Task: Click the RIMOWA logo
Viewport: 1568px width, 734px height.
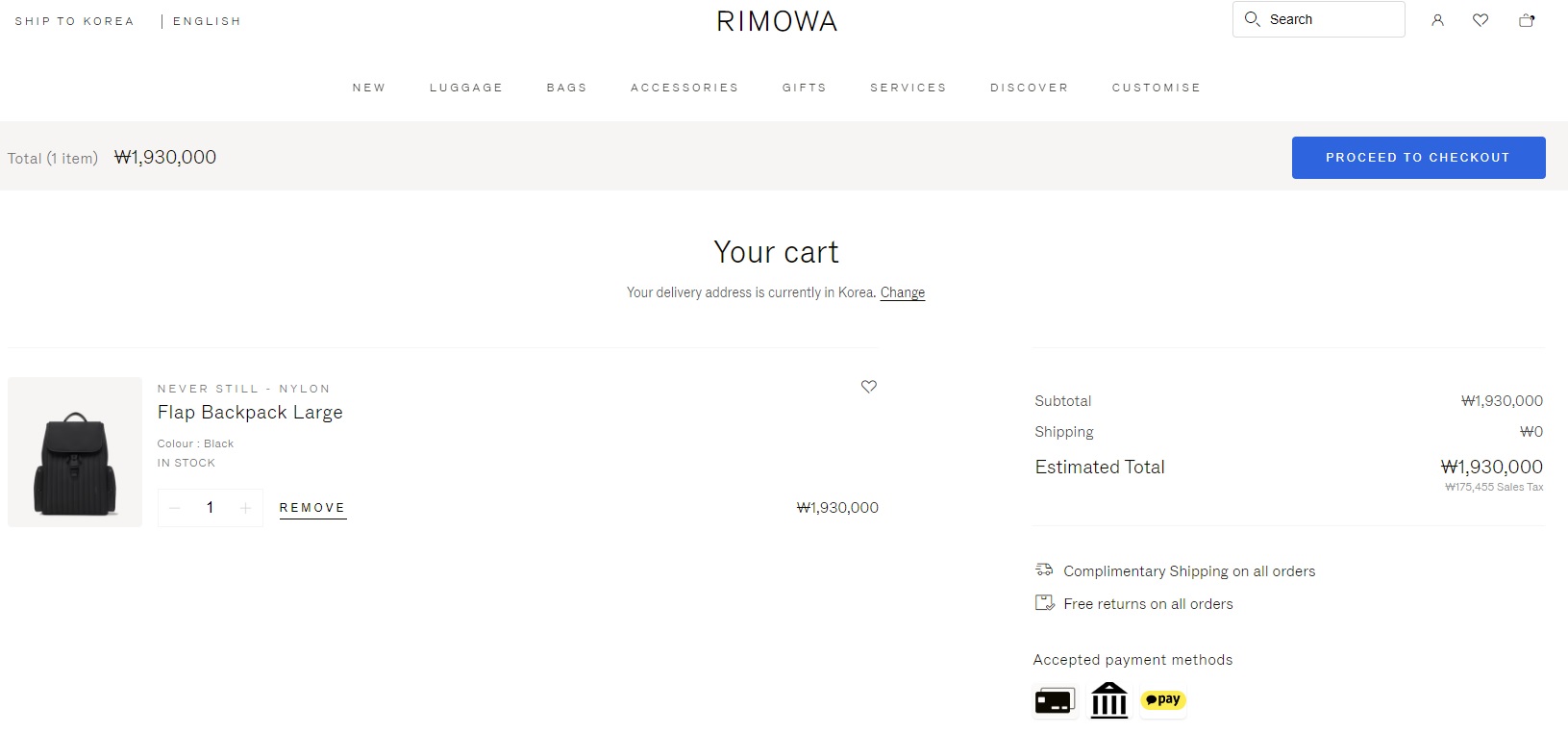Action: (x=777, y=21)
